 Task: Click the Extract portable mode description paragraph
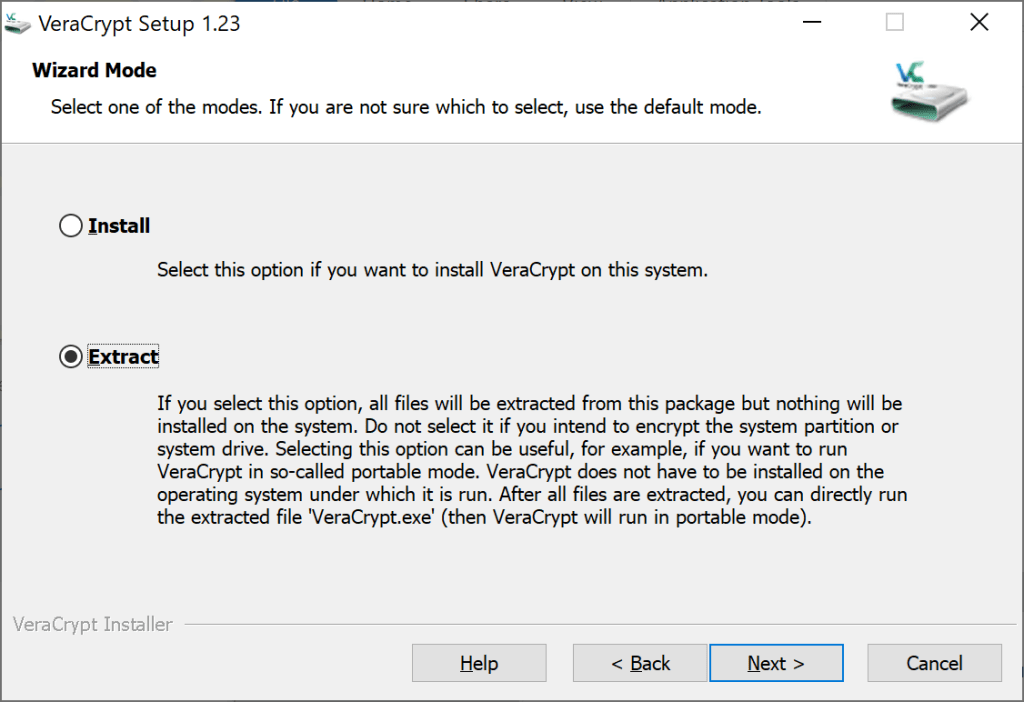click(x=530, y=460)
